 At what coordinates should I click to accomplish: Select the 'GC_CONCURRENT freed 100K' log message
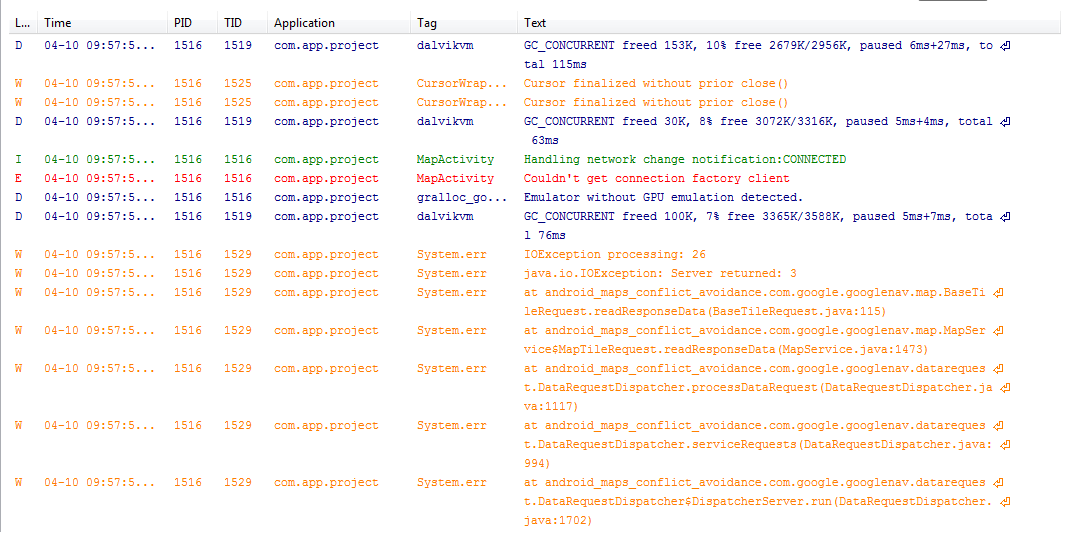point(767,225)
